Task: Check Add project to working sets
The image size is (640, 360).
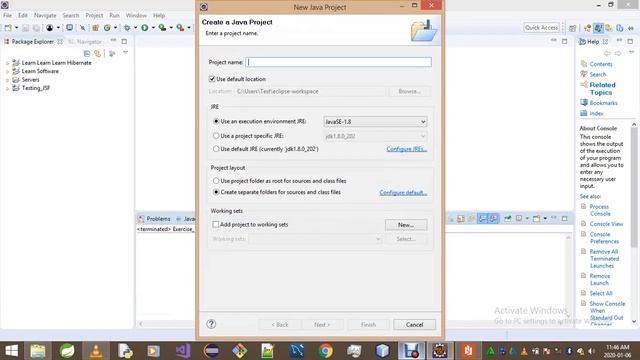Action: point(216,224)
